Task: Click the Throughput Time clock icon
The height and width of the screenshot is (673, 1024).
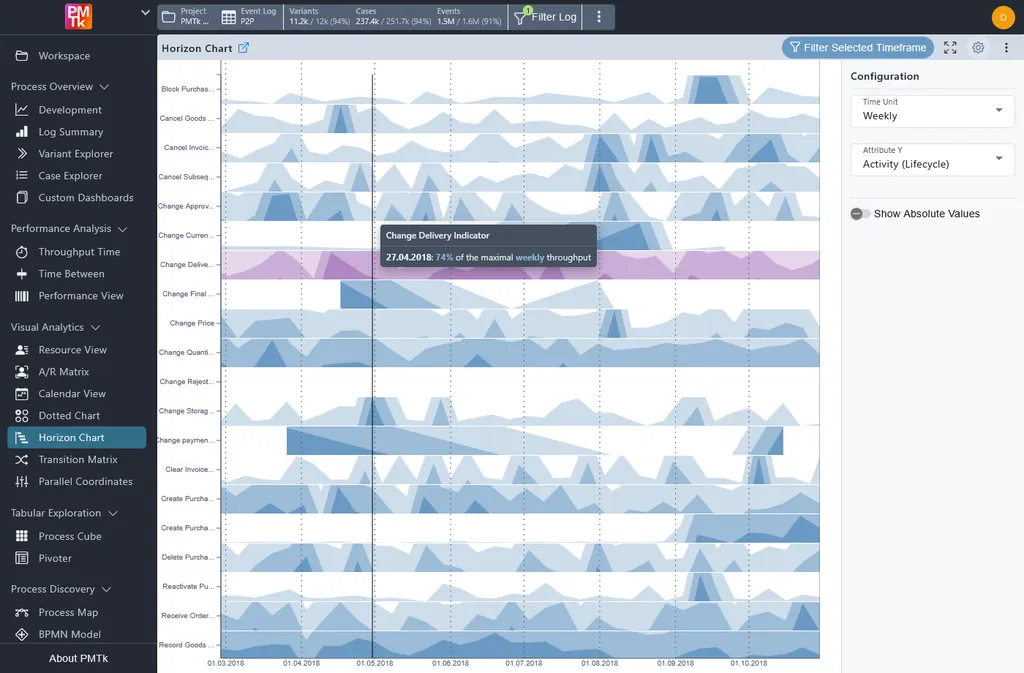Action: (22, 252)
